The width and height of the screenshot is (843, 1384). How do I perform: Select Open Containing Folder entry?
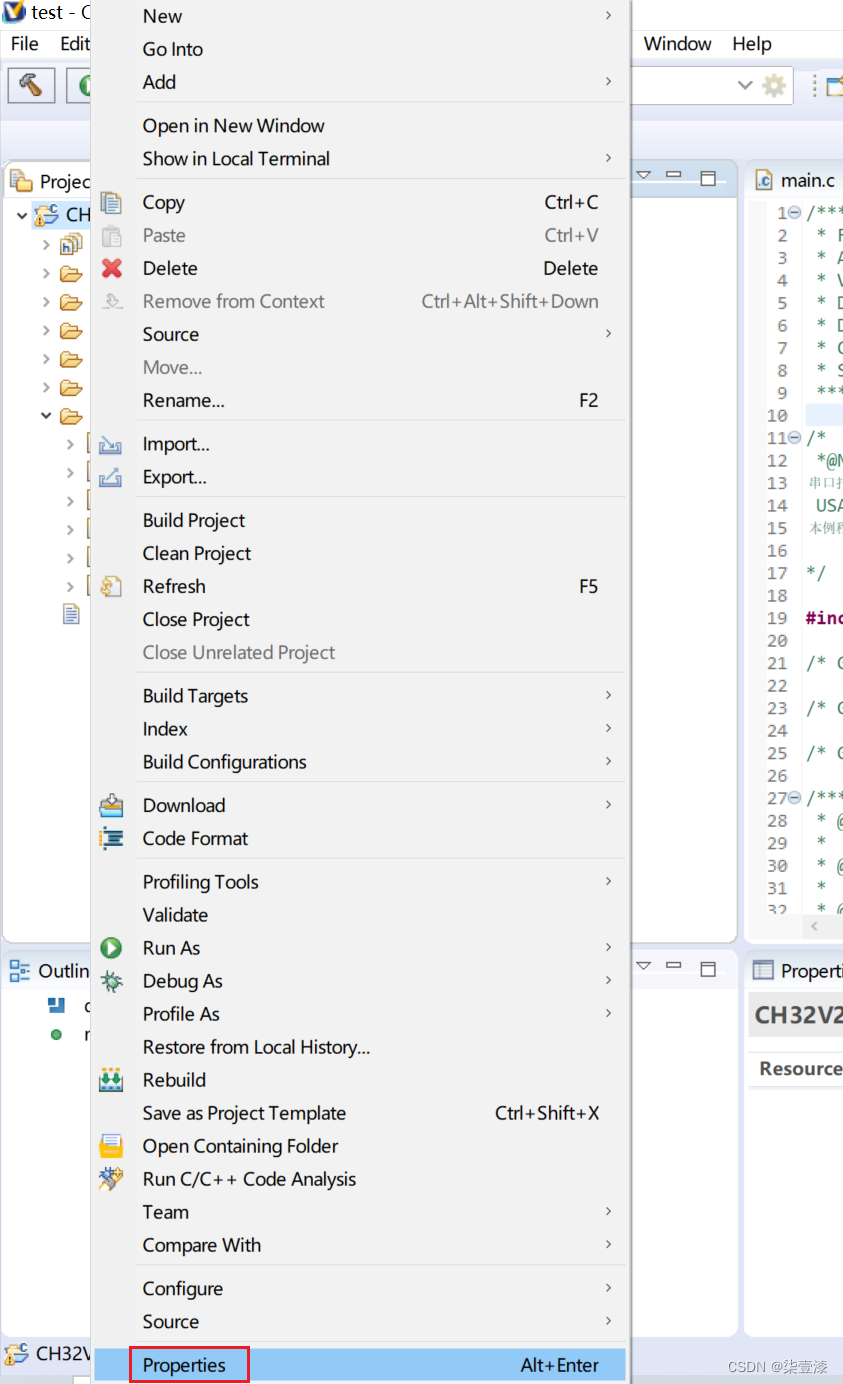pyautogui.click(x=240, y=1146)
